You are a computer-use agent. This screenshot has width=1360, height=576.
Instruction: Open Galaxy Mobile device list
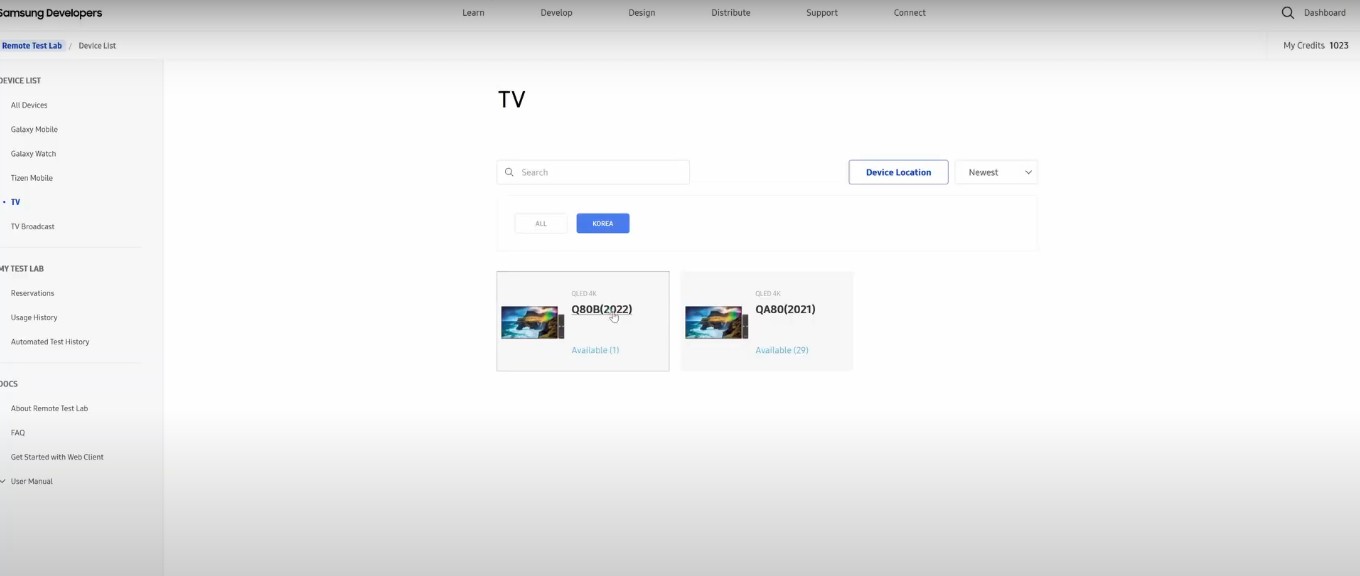click(x=34, y=130)
